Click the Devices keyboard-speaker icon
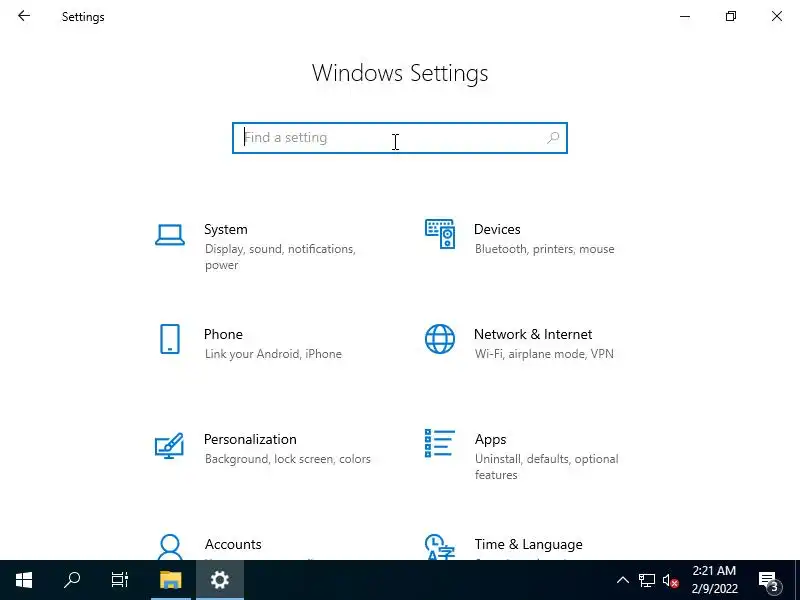 440,234
